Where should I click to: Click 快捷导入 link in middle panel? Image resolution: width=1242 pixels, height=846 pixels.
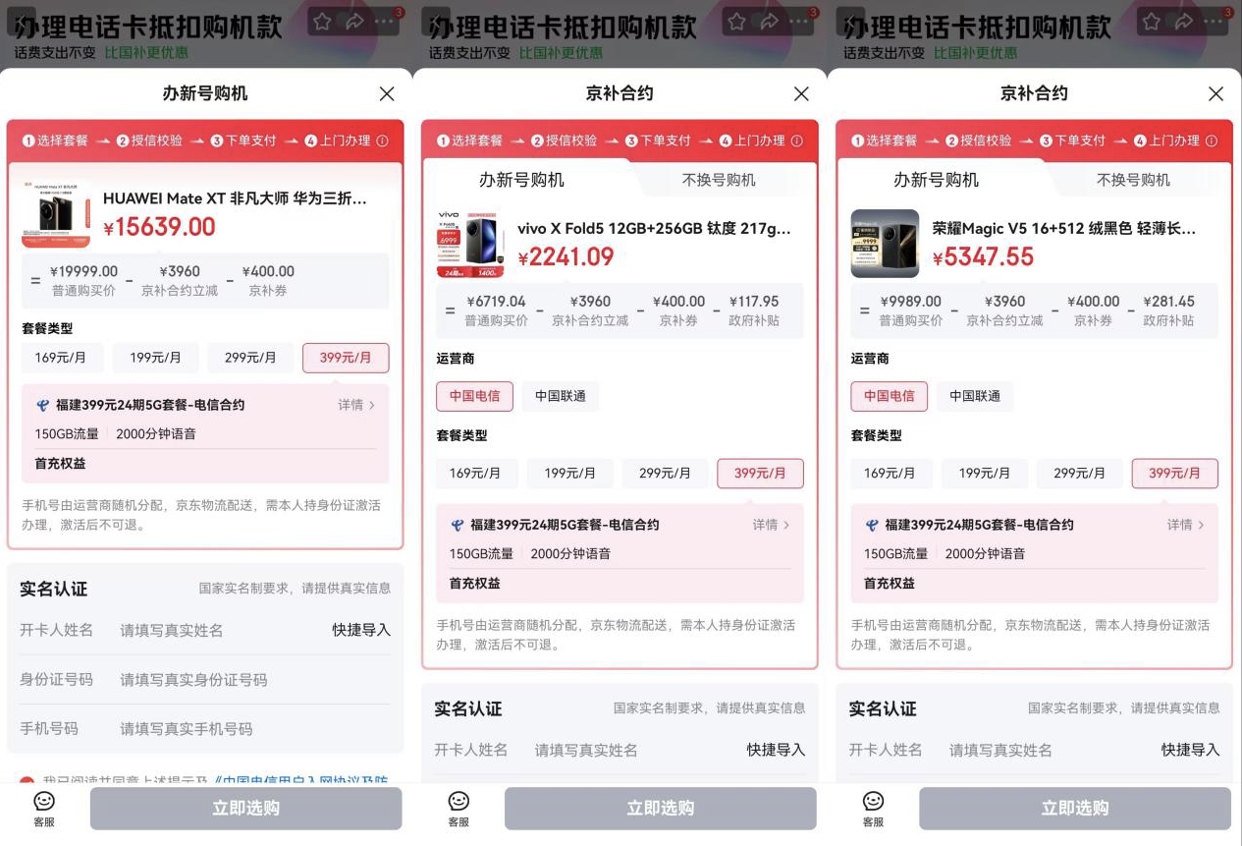776,750
